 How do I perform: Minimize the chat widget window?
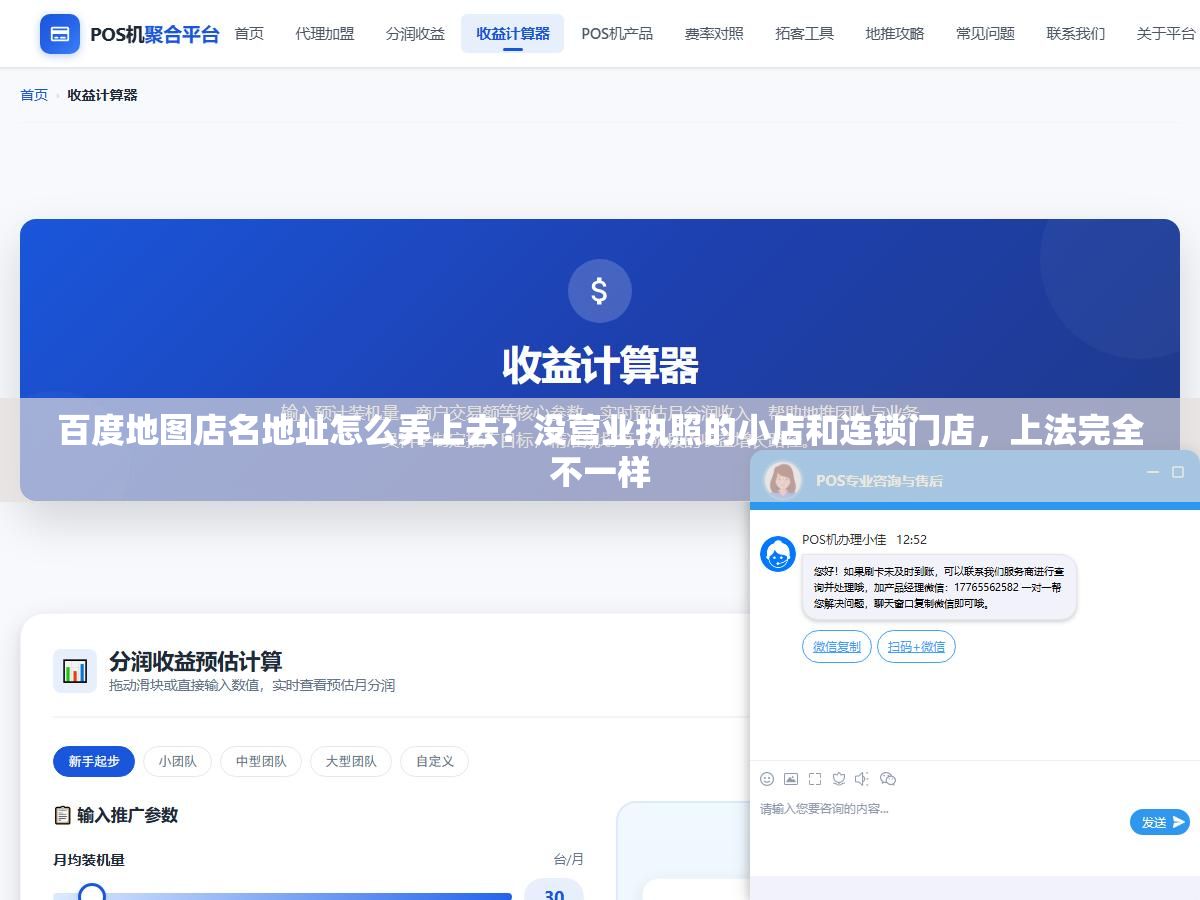[1153, 472]
